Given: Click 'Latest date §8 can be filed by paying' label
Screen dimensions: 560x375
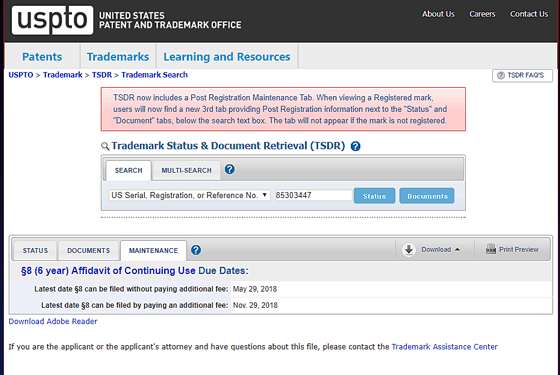Looking at the screenshot, I should click(134, 305).
